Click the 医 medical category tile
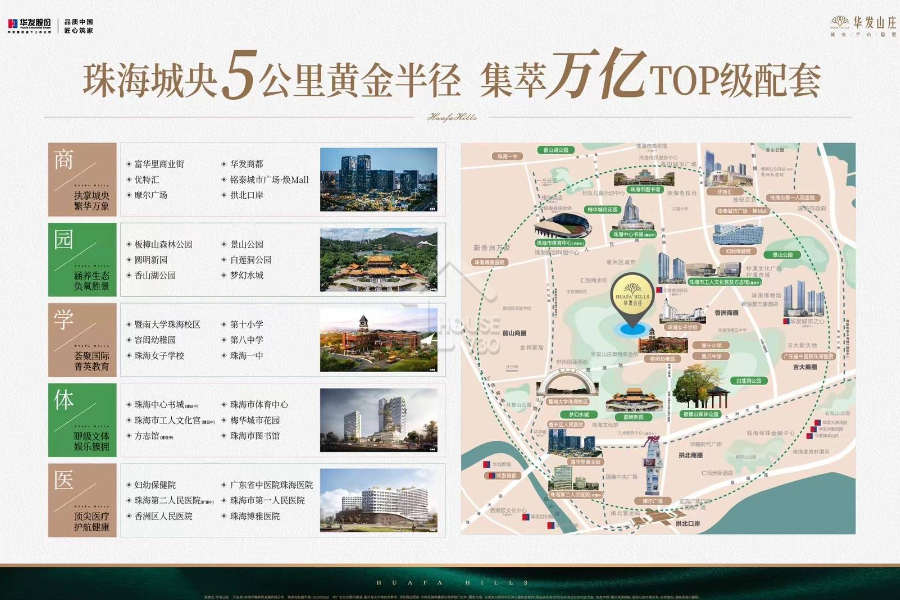The height and width of the screenshot is (600, 900). 82,501
